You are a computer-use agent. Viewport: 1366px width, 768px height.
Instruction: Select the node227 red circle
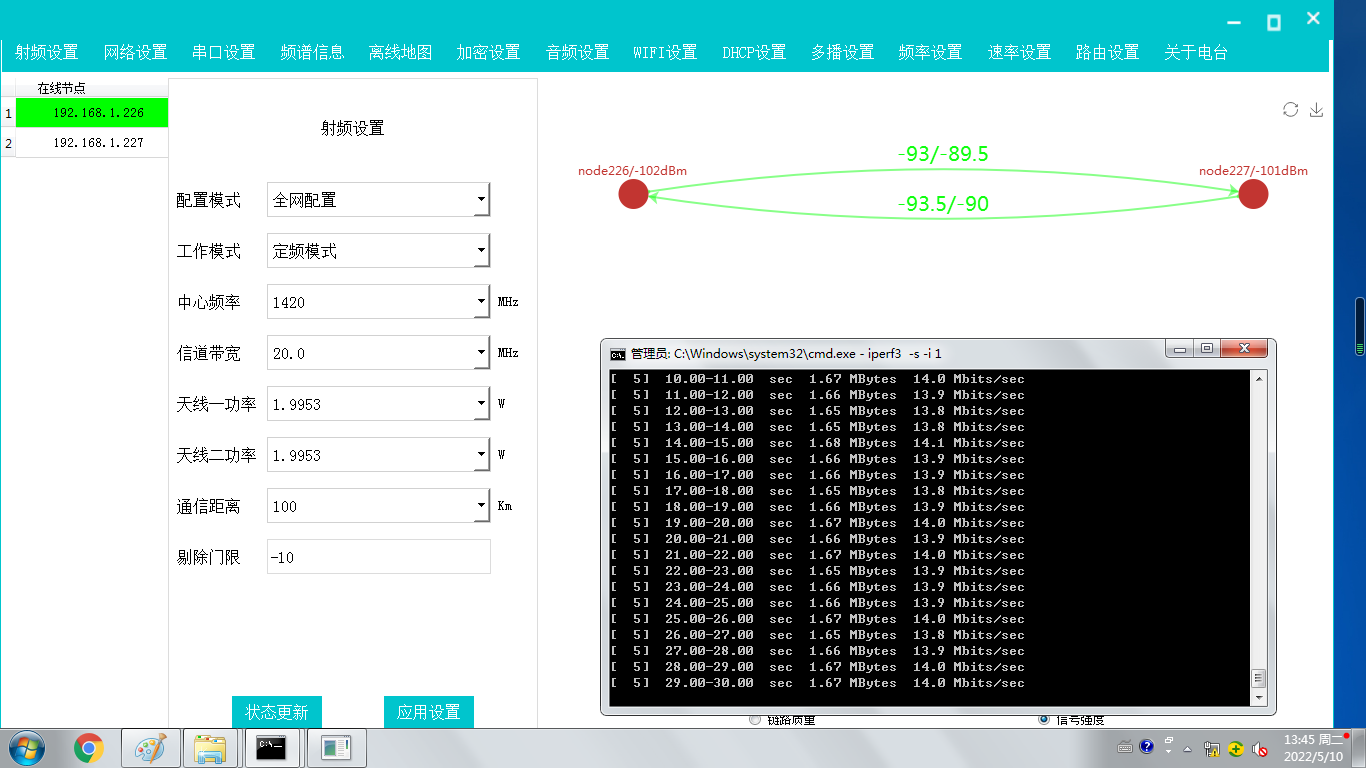click(x=1253, y=194)
